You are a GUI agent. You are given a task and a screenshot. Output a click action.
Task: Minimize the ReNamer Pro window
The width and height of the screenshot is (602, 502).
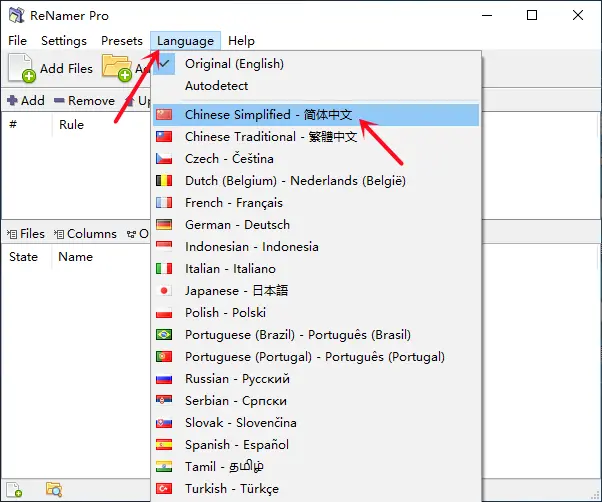[x=487, y=15]
